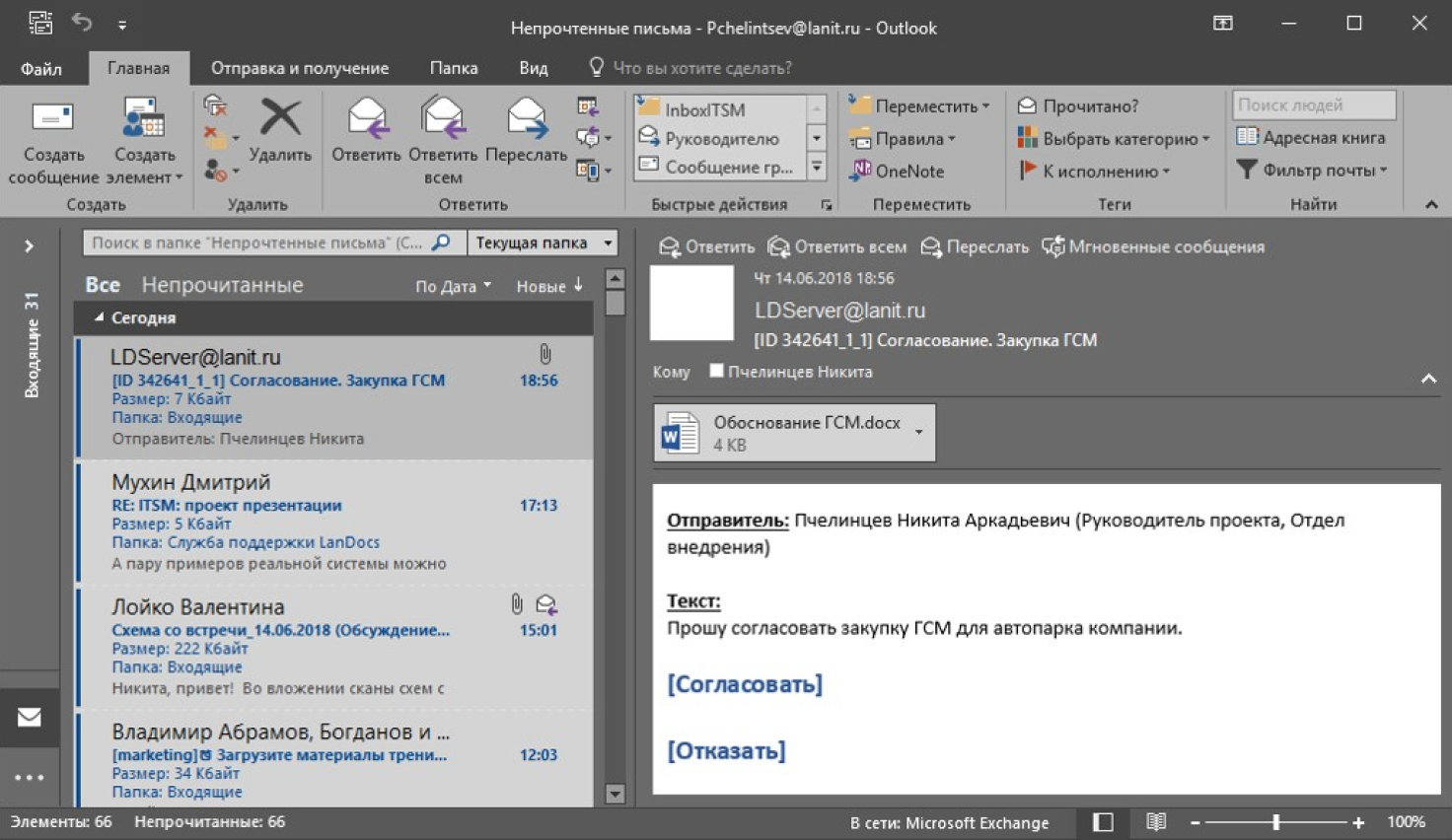Click the Поиск людей field
Viewport: 1452px width, 840px height.
[x=1314, y=105]
